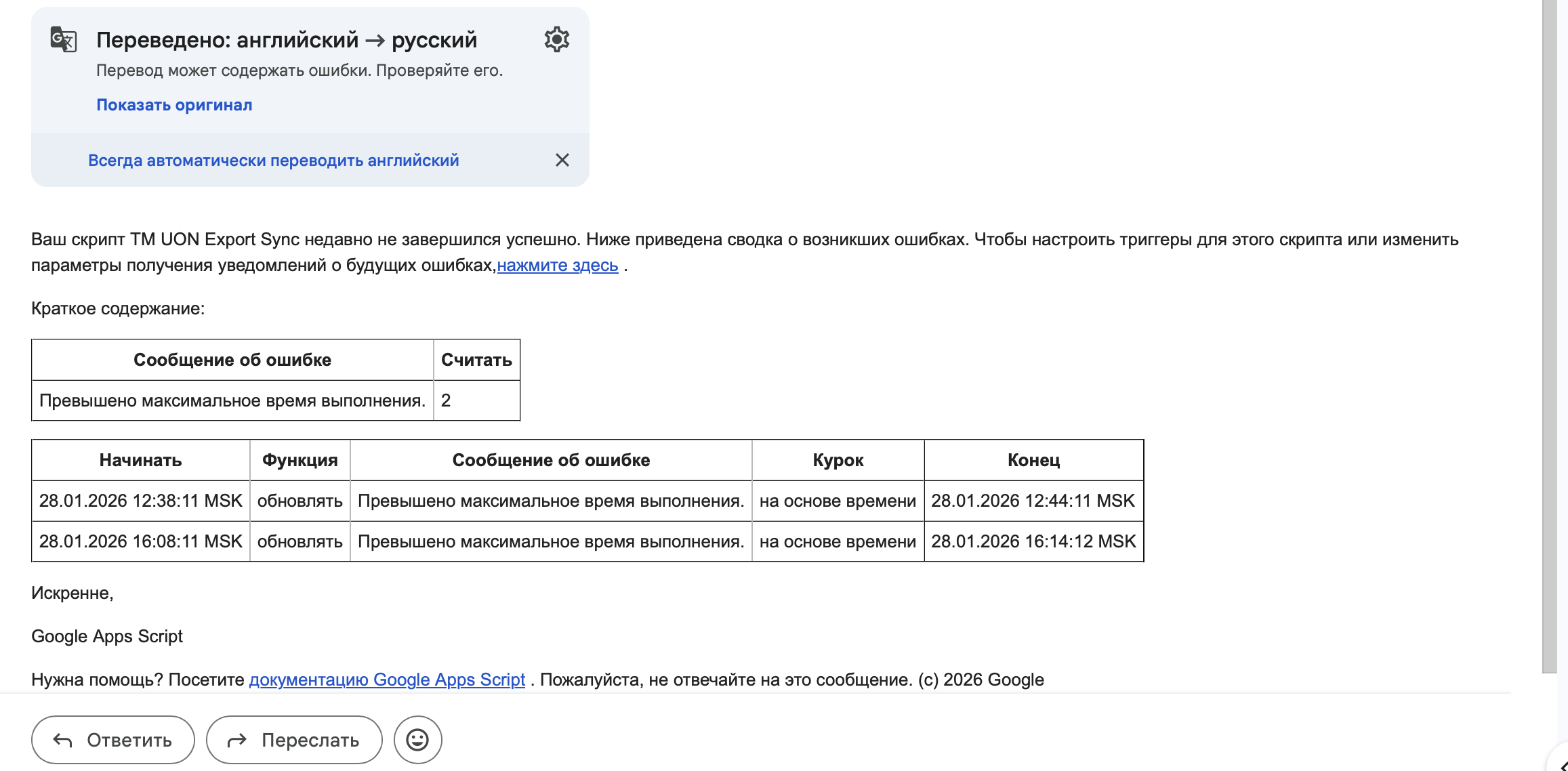The height and width of the screenshot is (771, 1568).
Task: Click the "Google Apps Script" signature text
Action: point(107,636)
